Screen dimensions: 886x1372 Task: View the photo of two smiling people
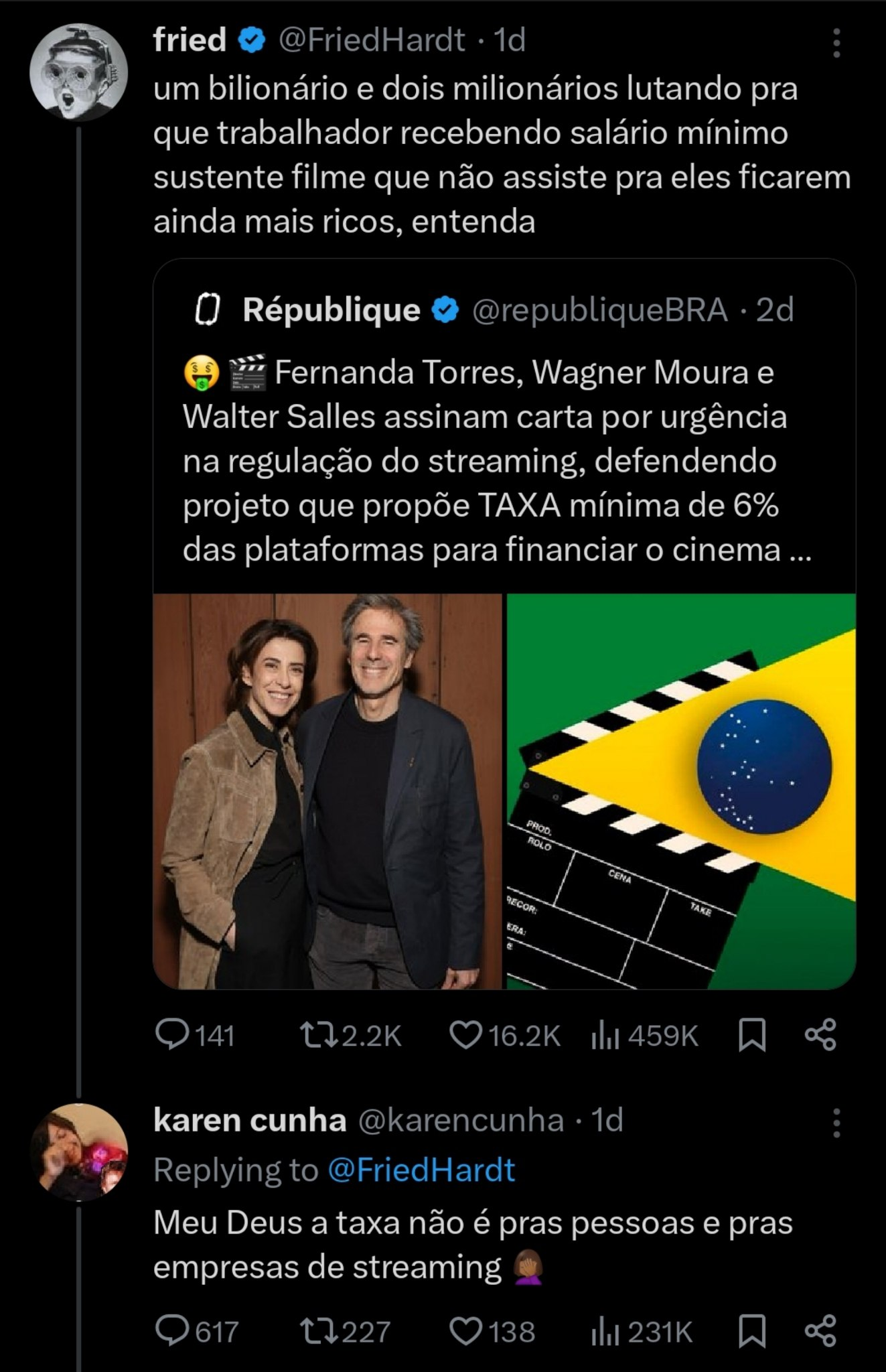tap(327, 791)
